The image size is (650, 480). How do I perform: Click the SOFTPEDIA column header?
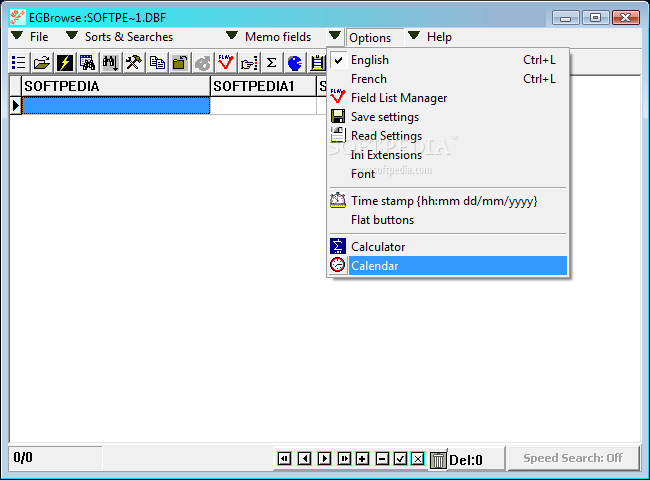click(x=116, y=86)
